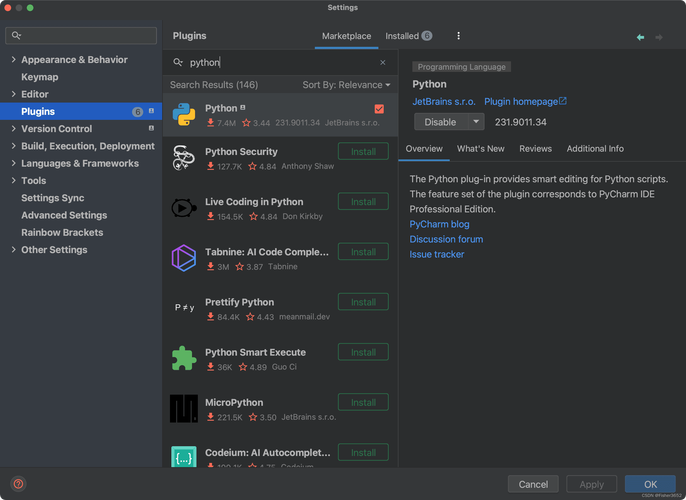Click the Live Coding in Python icon
The height and width of the screenshot is (500, 686).
pos(184,208)
